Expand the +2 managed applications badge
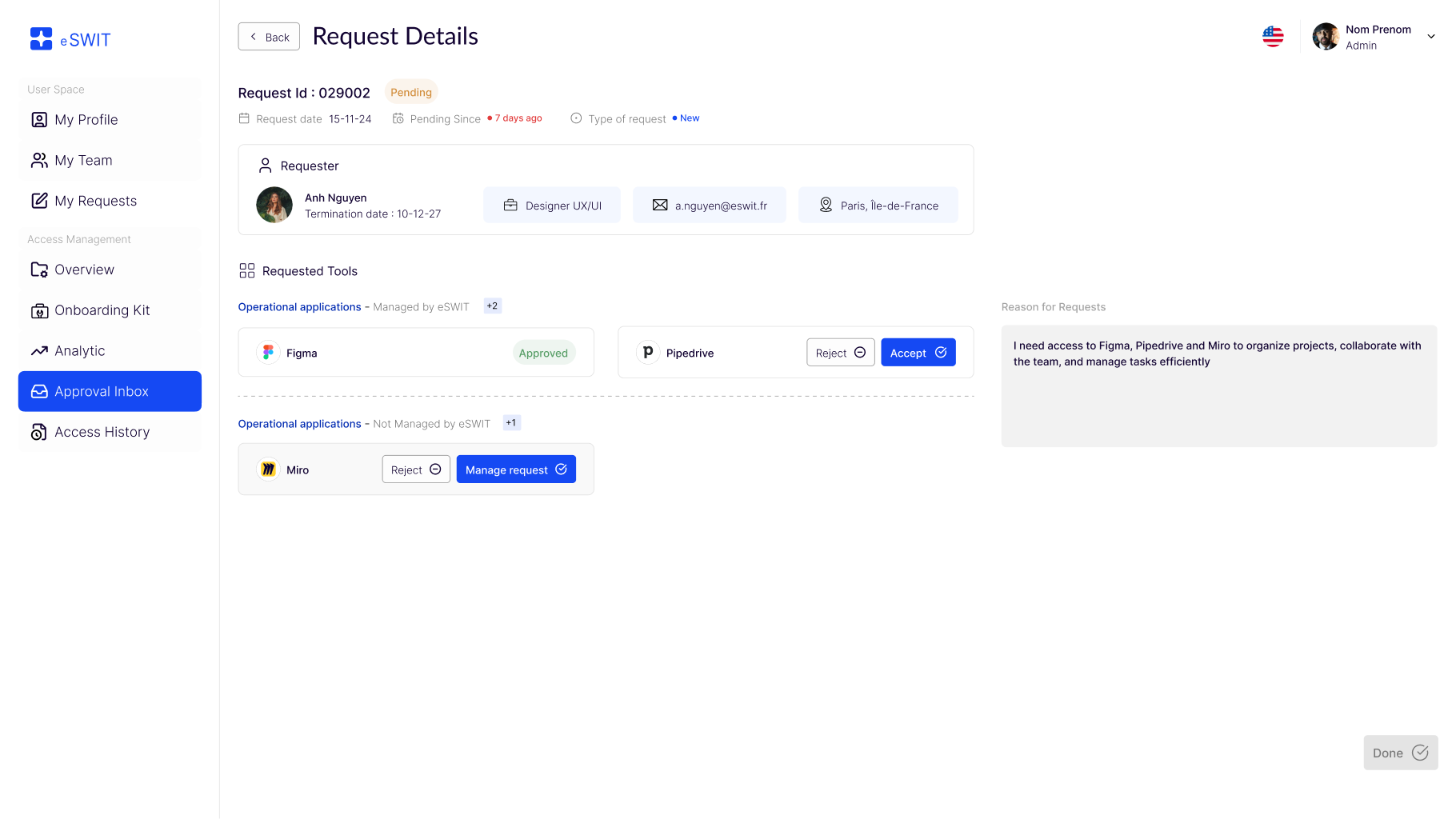 [x=492, y=306]
